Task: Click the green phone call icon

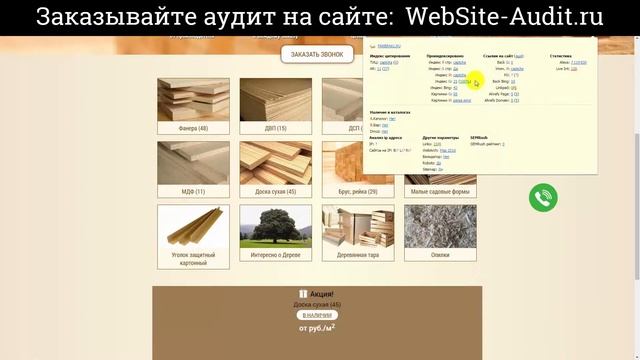Action: 543,198
